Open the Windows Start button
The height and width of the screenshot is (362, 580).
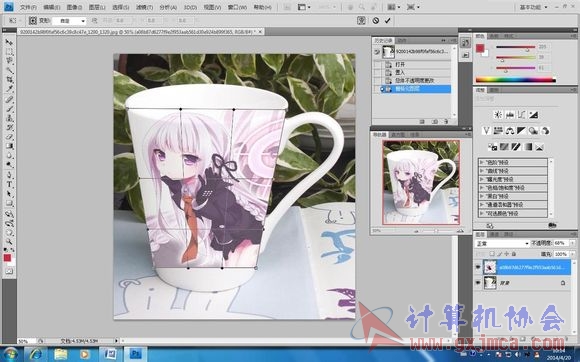(10, 354)
